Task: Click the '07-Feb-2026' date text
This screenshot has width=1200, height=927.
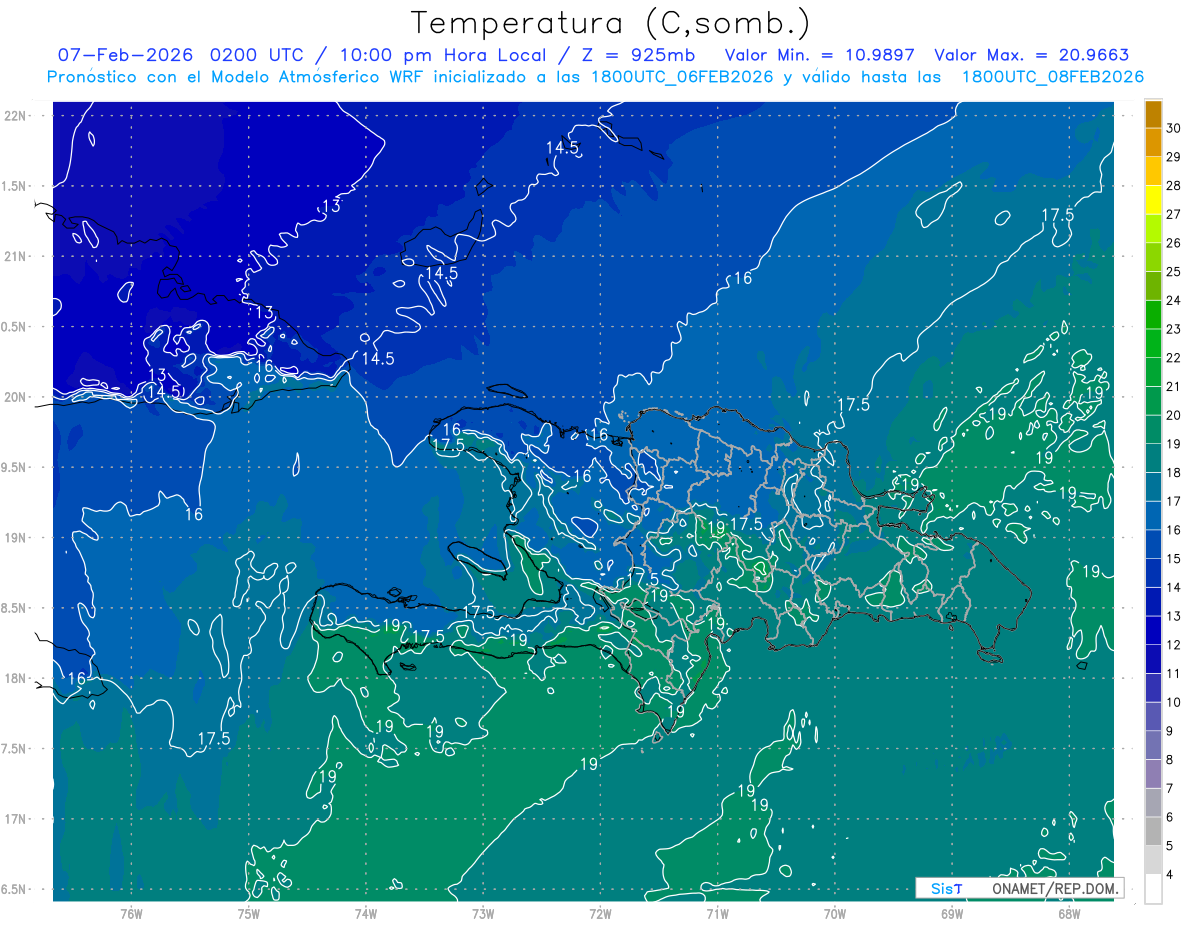Action: point(124,55)
